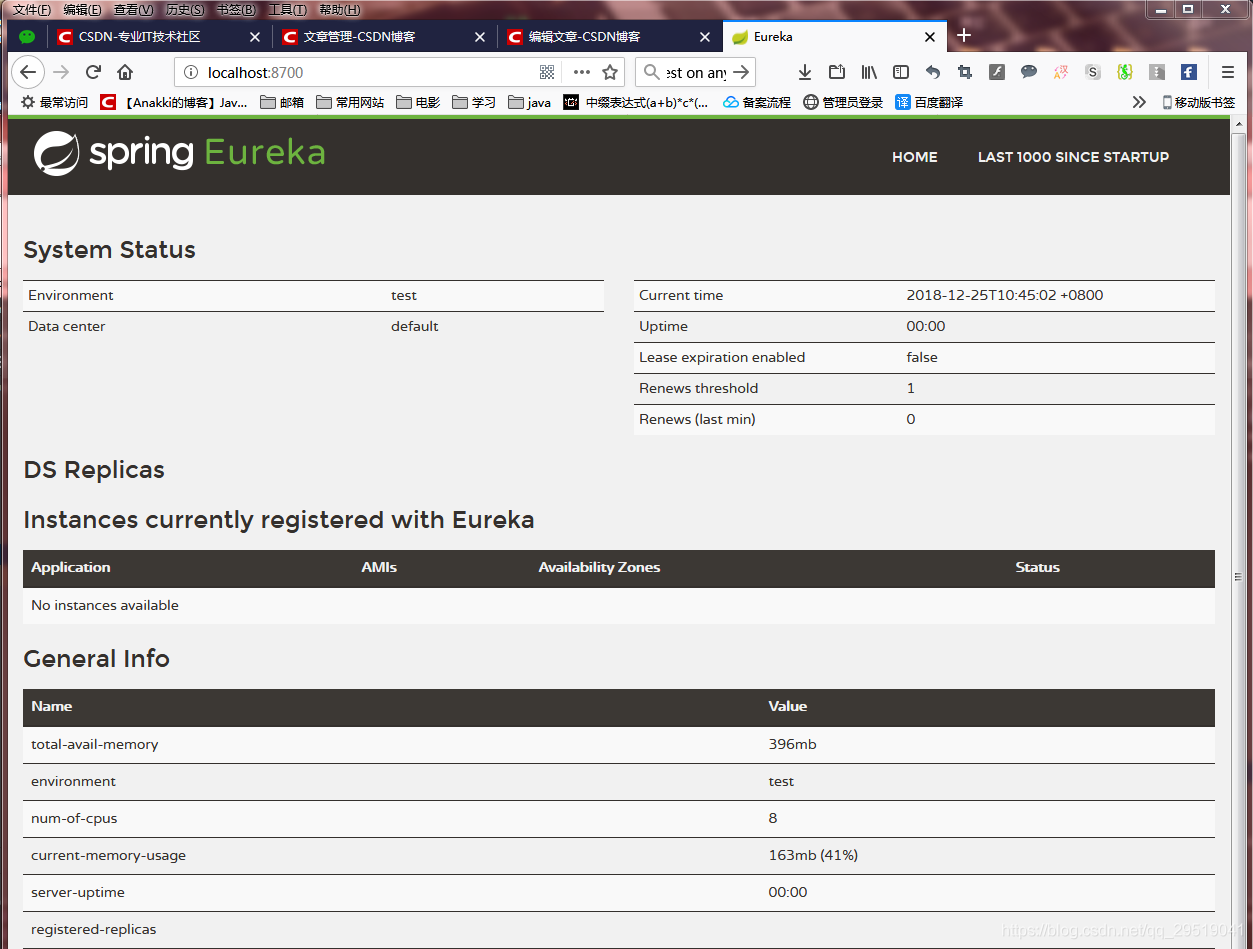Click the gray S extension icon
1253x949 pixels.
pos(1093,72)
